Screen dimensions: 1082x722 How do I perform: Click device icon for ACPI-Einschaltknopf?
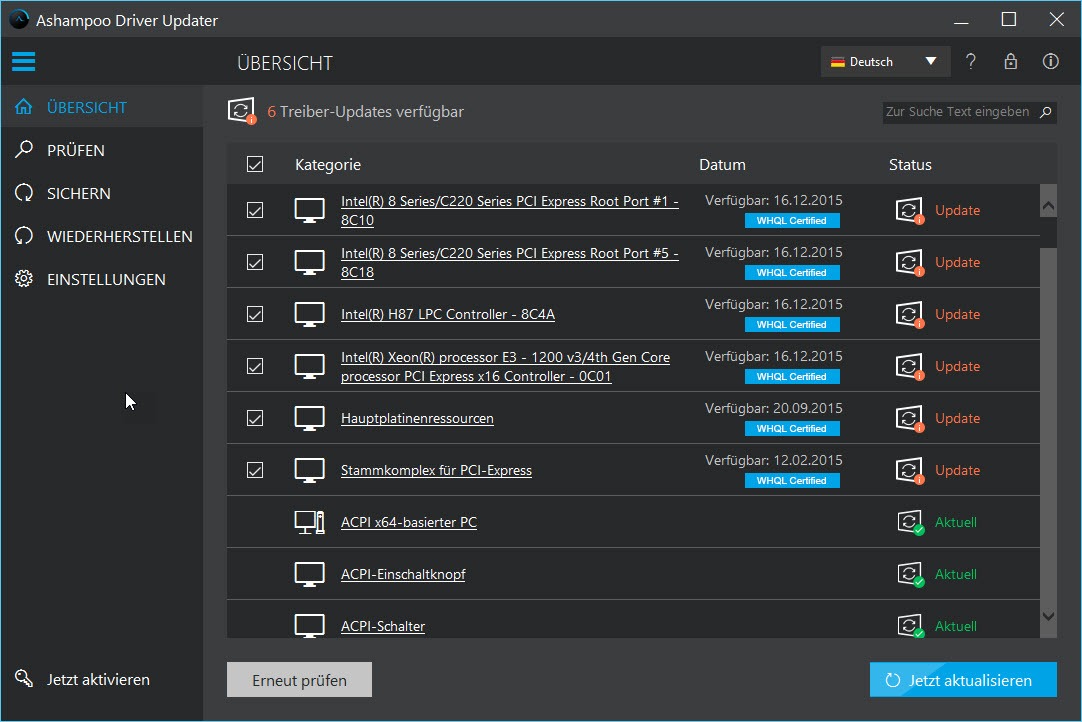tap(310, 574)
